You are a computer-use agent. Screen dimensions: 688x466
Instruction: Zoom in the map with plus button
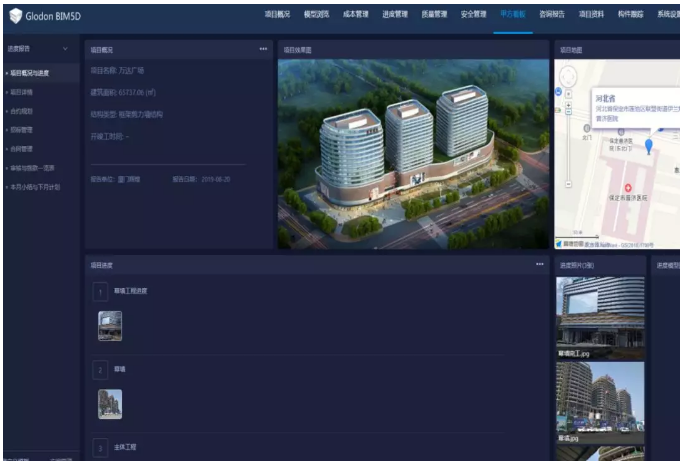[569, 105]
